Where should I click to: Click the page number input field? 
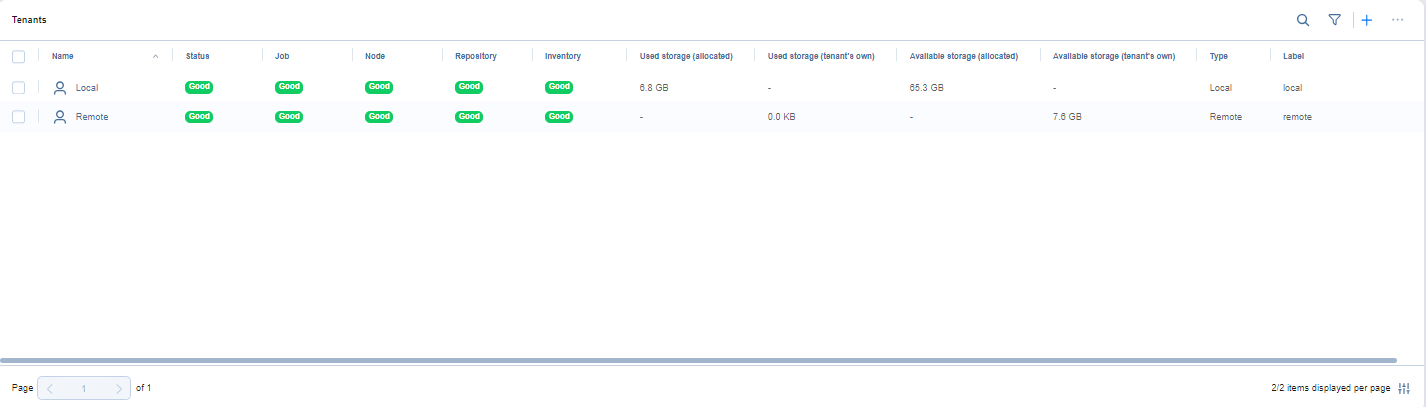pyautogui.click(x=84, y=388)
